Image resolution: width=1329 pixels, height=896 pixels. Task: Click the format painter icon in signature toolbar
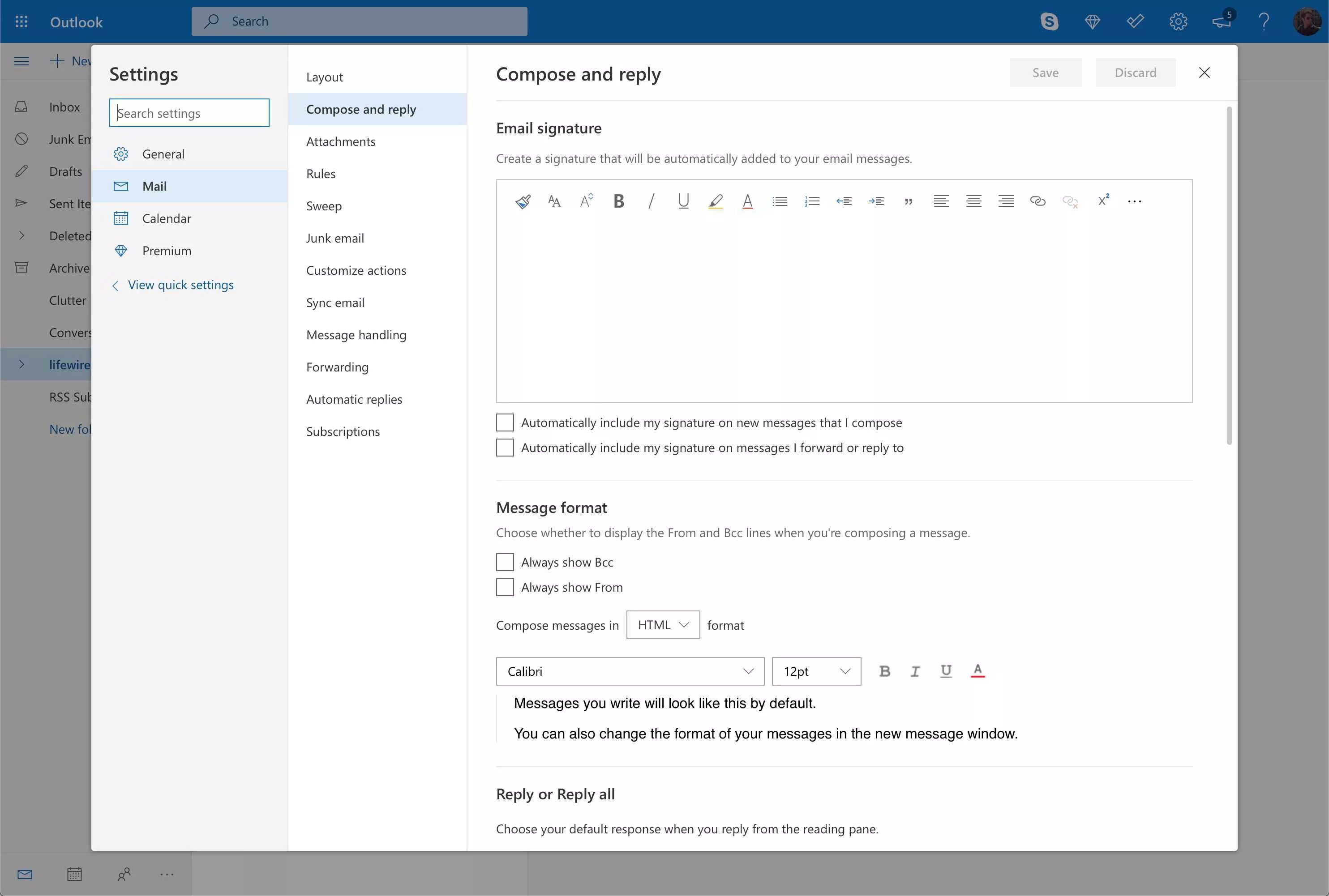[523, 201]
